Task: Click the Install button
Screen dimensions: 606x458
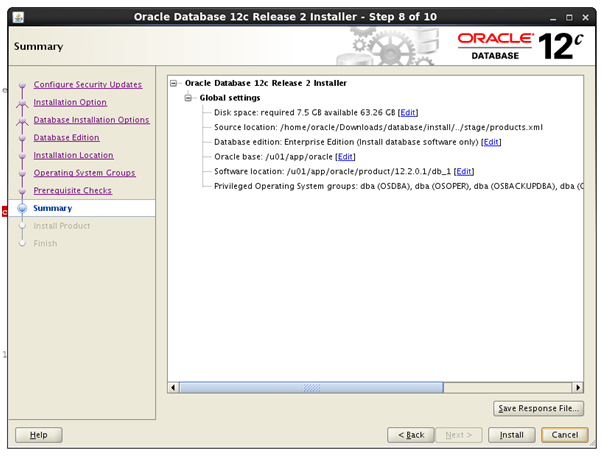Action: click(512, 435)
